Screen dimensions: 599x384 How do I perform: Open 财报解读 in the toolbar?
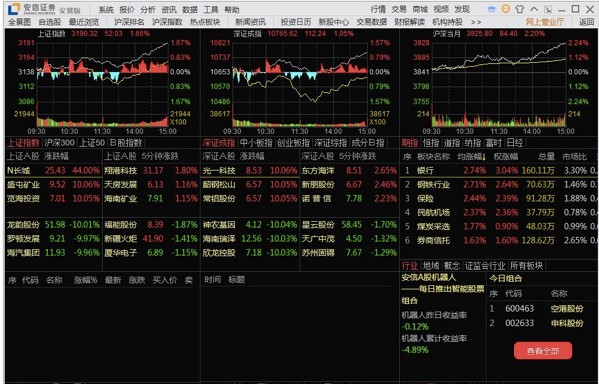410,22
